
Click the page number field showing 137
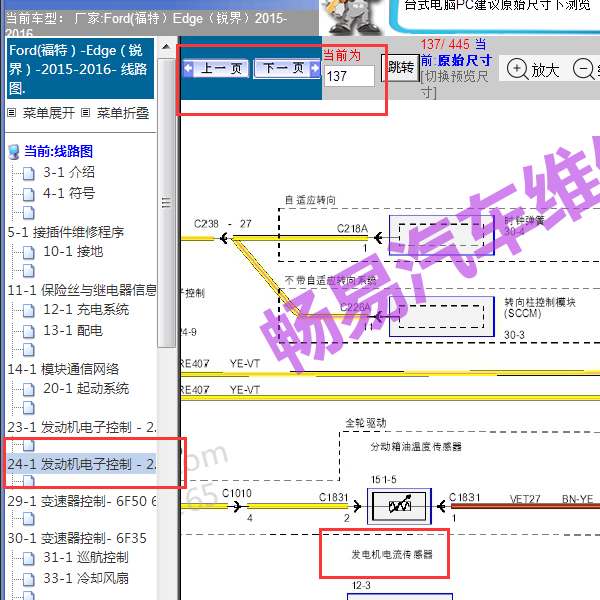point(349,76)
